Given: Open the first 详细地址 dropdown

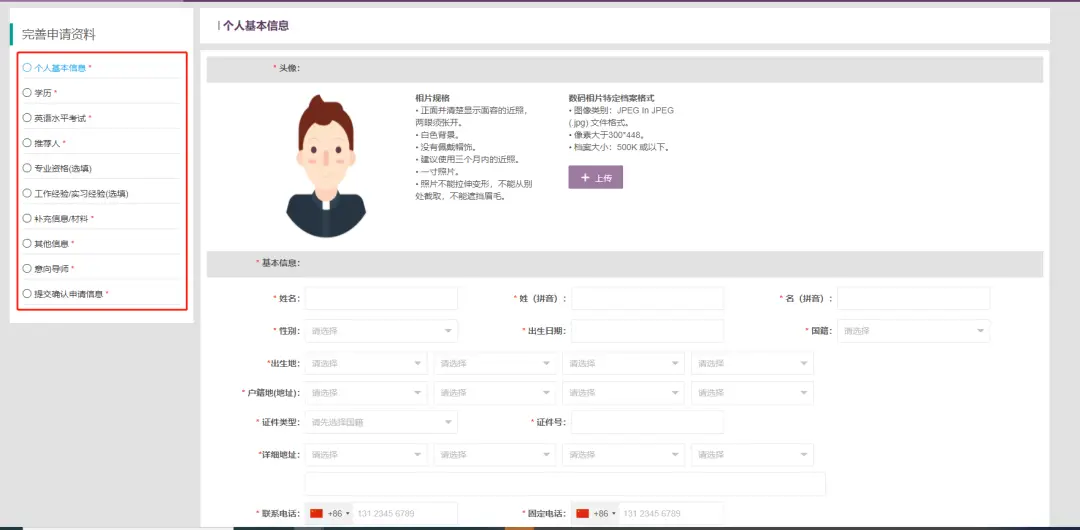Looking at the screenshot, I should coord(366,455).
